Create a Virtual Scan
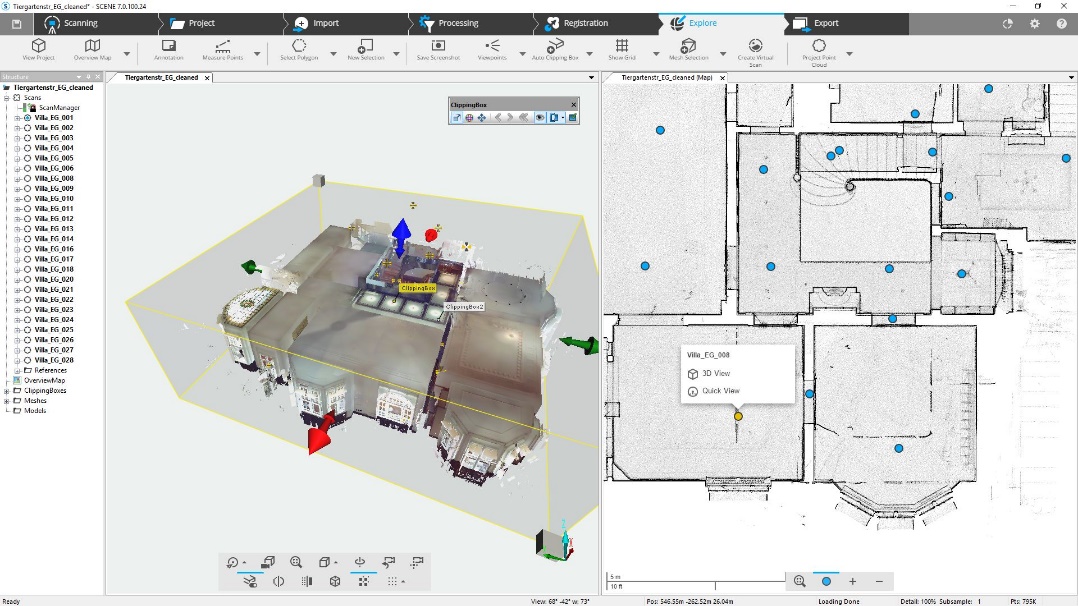This screenshot has width=1078, height=606. [x=755, y=50]
